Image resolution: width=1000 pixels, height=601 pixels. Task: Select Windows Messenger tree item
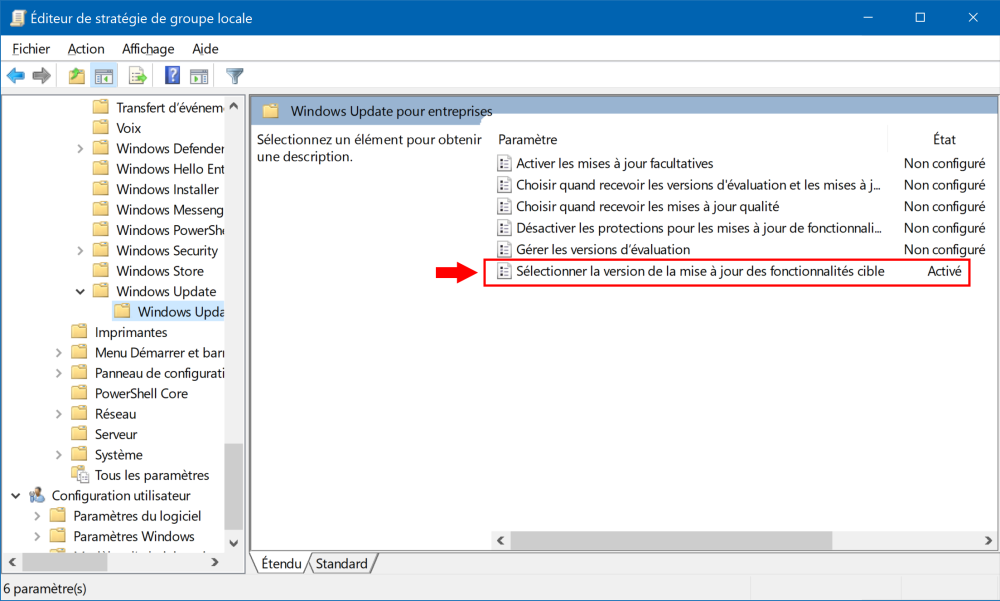point(170,209)
